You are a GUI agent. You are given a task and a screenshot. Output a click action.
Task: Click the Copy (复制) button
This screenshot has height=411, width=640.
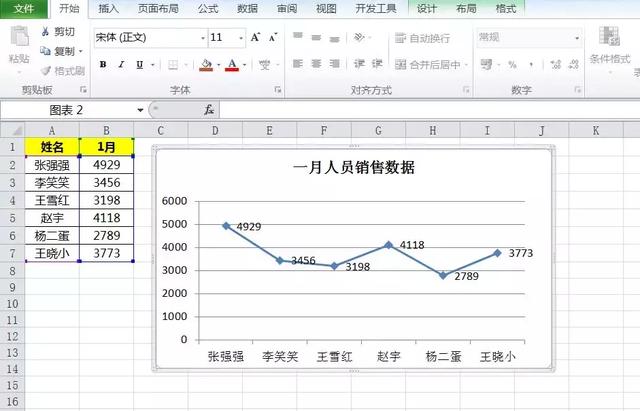tap(58, 51)
